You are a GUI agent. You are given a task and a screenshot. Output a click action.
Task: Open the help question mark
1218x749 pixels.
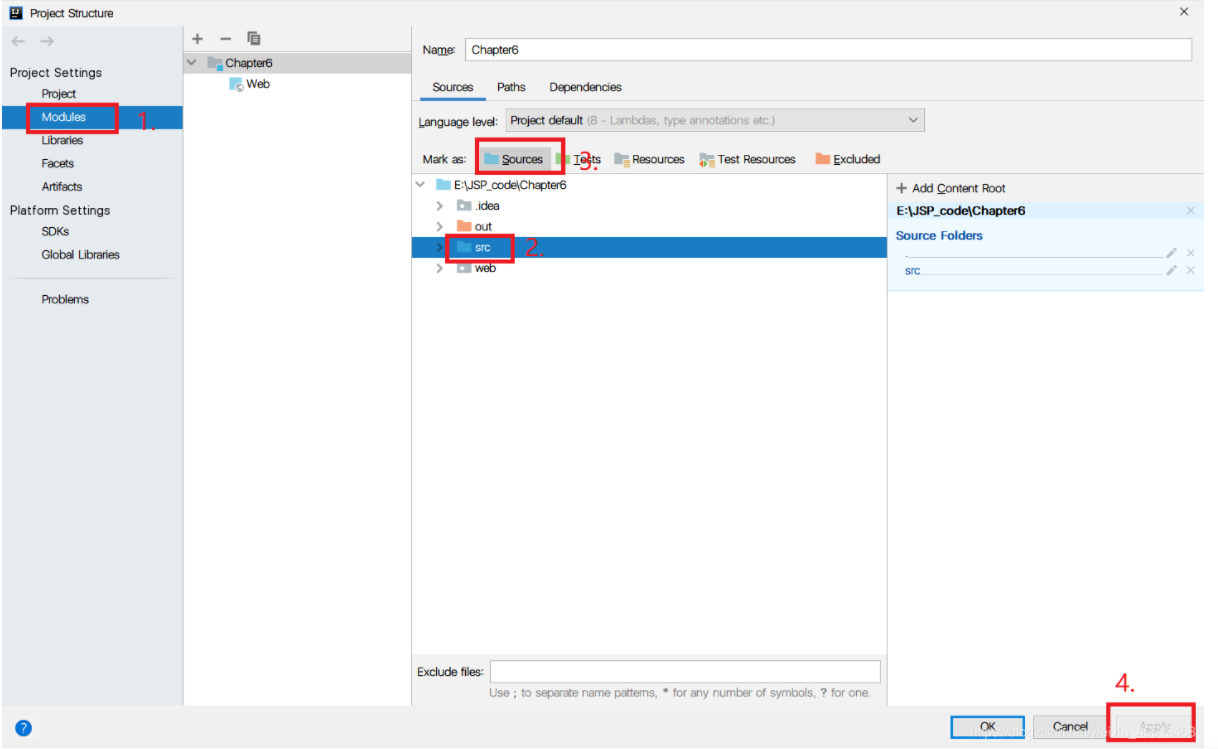23,728
